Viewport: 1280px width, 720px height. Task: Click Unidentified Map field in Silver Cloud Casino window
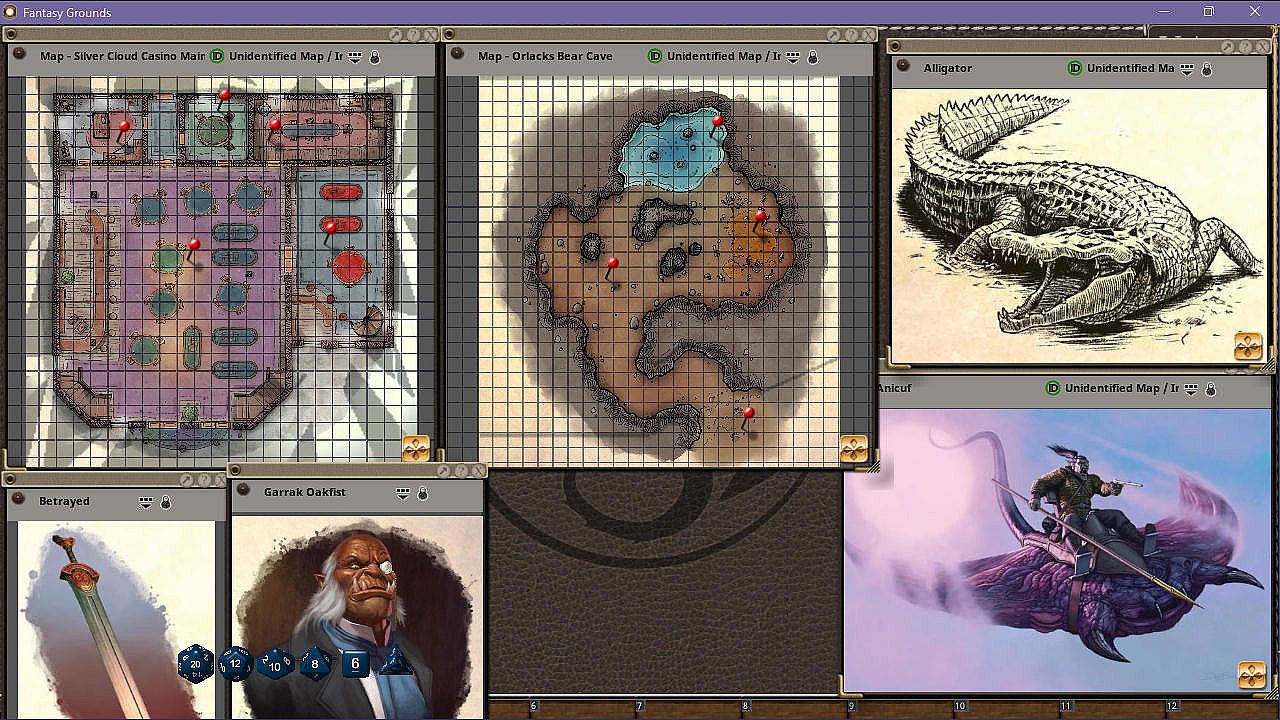coord(286,56)
